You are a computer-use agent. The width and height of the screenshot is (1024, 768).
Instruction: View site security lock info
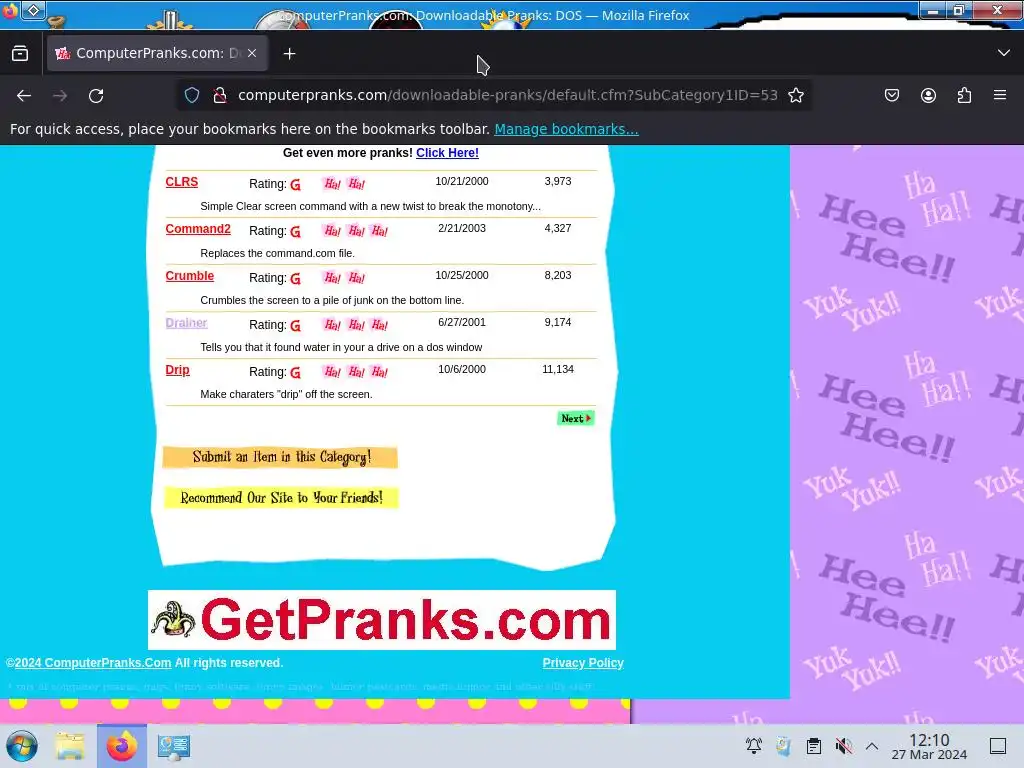pyautogui.click(x=220, y=95)
